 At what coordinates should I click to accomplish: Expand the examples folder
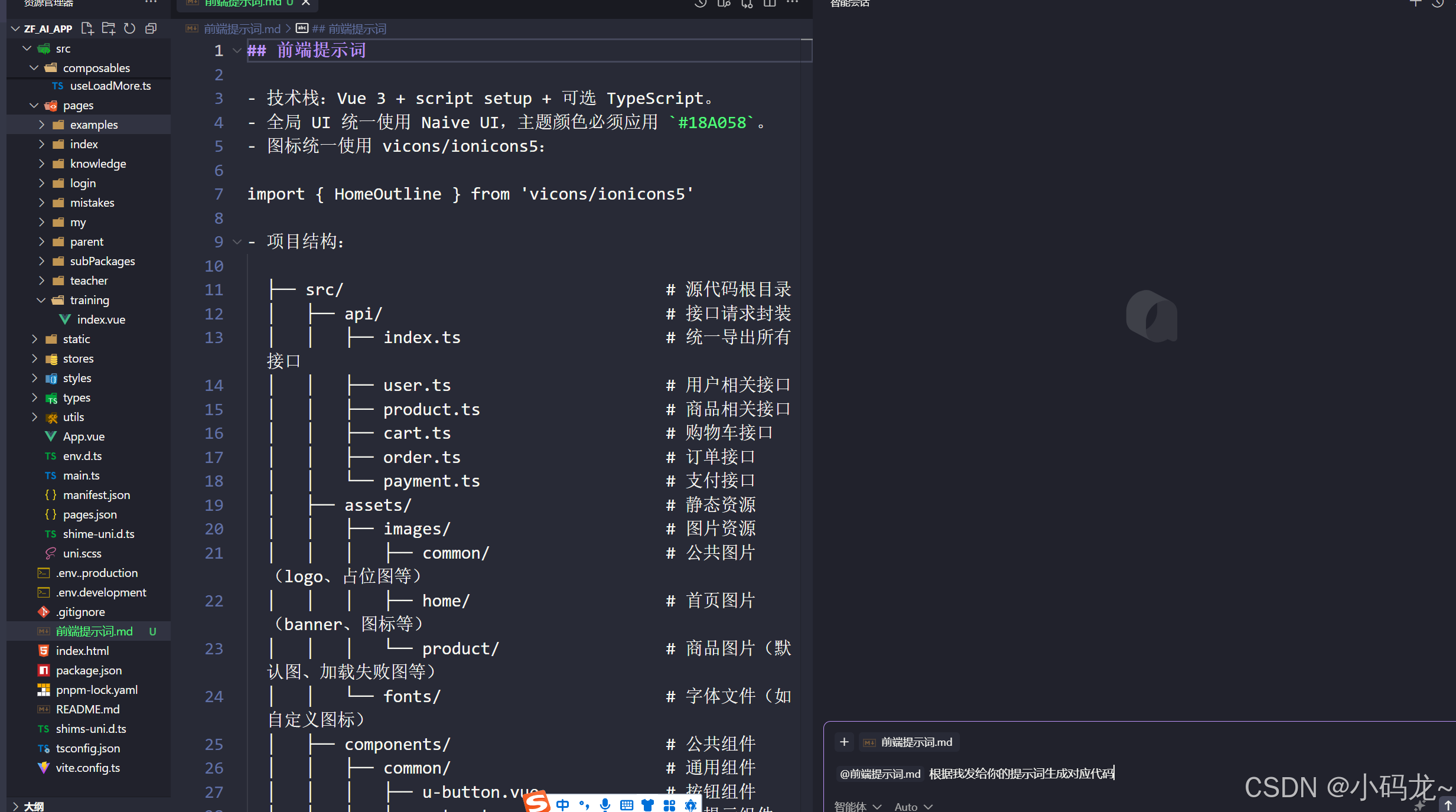(x=41, y=125)
